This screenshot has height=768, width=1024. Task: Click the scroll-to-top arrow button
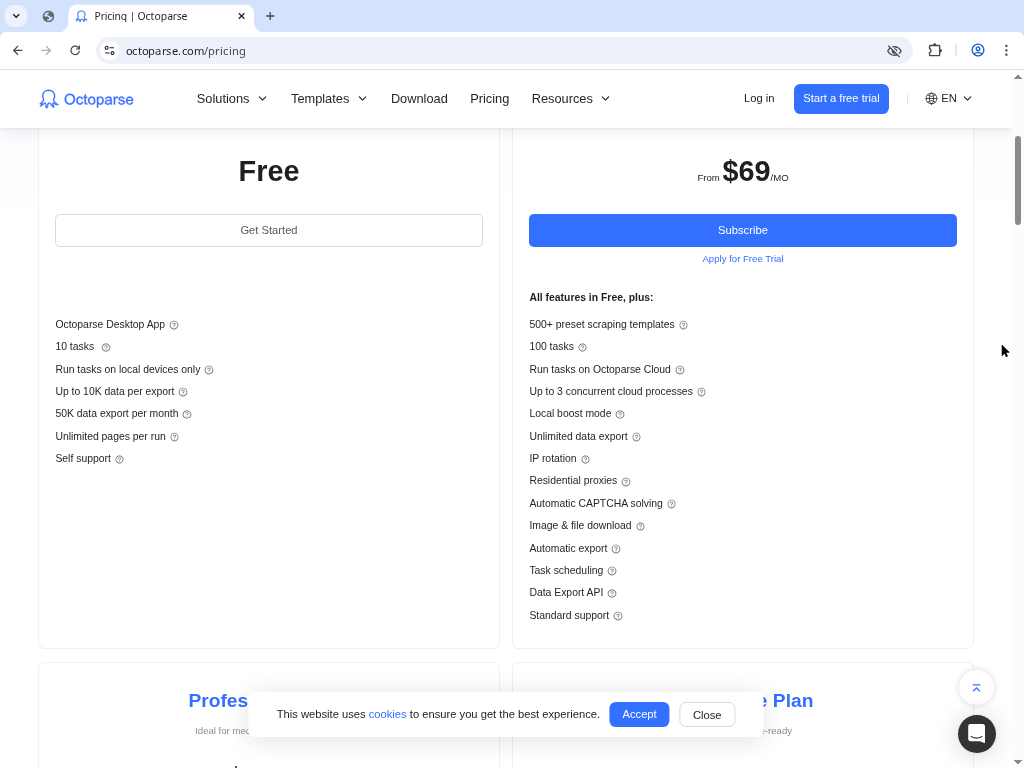(976, 687)
